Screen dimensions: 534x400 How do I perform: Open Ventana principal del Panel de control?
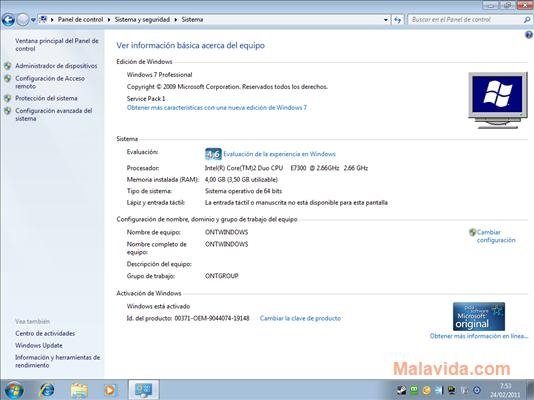pyautogui.click(x=57, y=45)
